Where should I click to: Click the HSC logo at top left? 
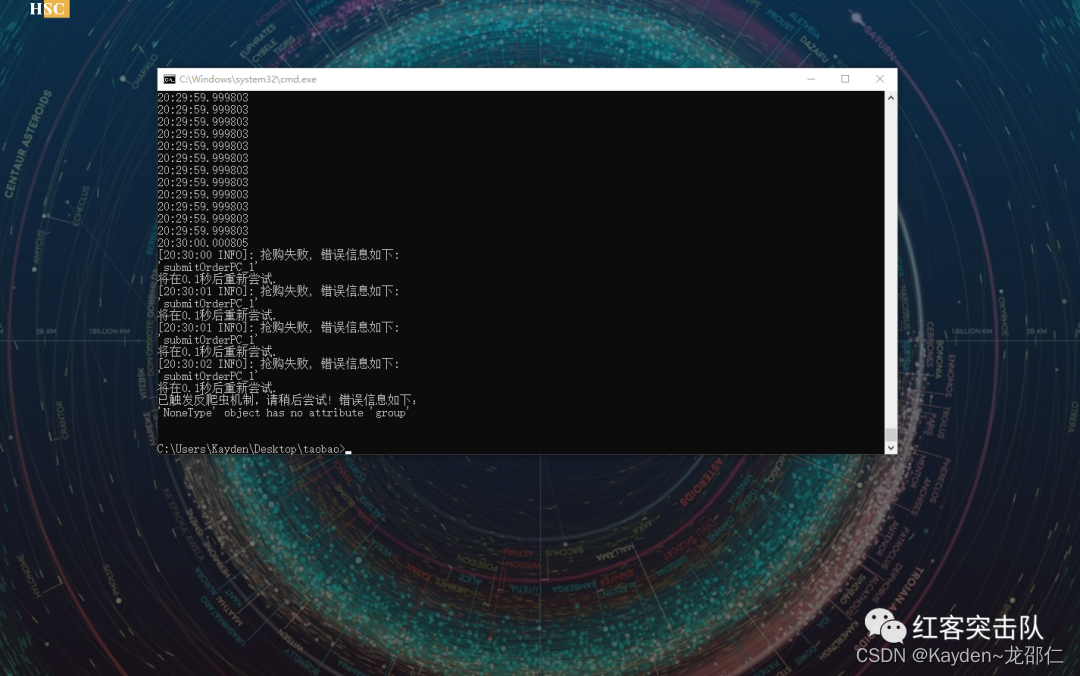click(x=49, y=9)
